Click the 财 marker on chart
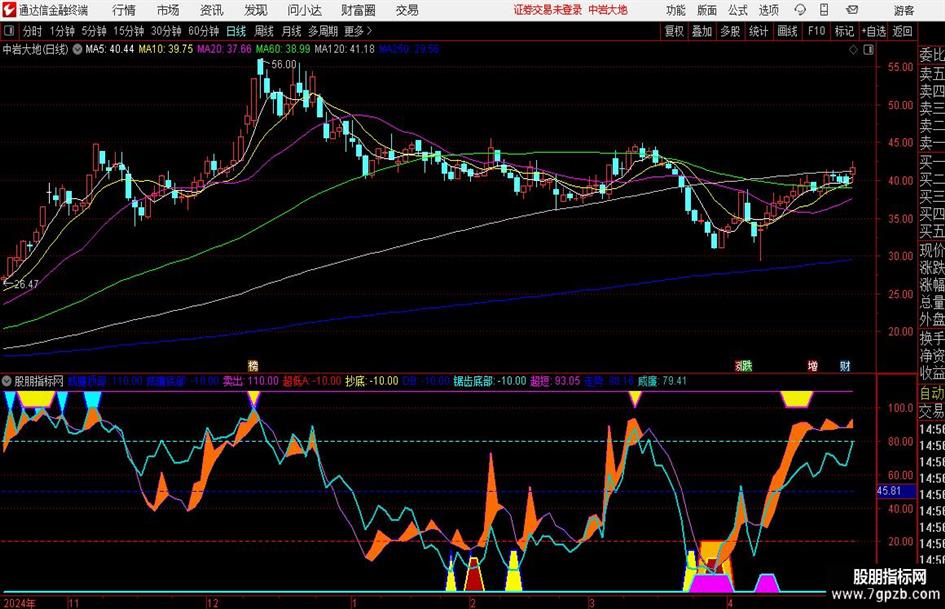Viewport: 945px width, 609px height. [x=845, y=366]
